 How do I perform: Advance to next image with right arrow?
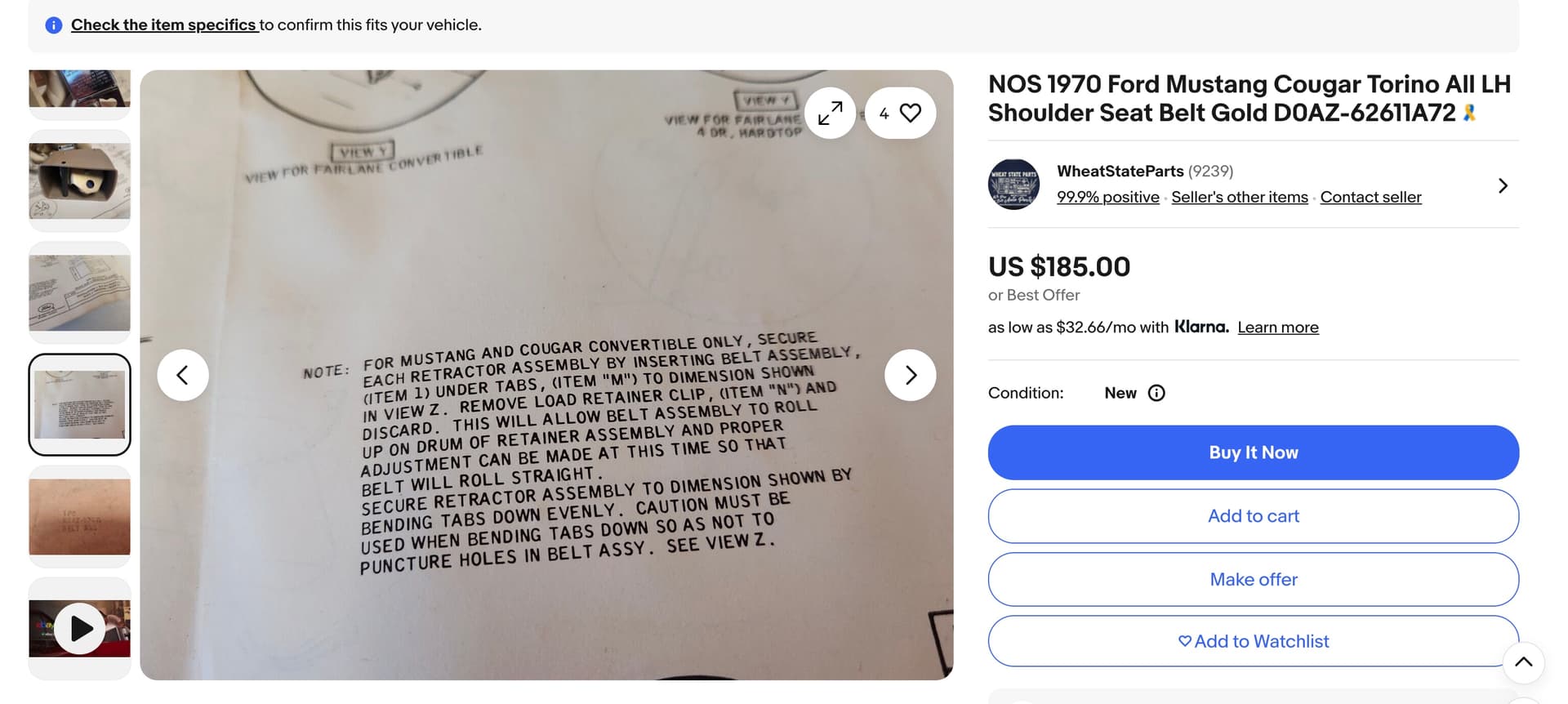(x=910, y=375)
